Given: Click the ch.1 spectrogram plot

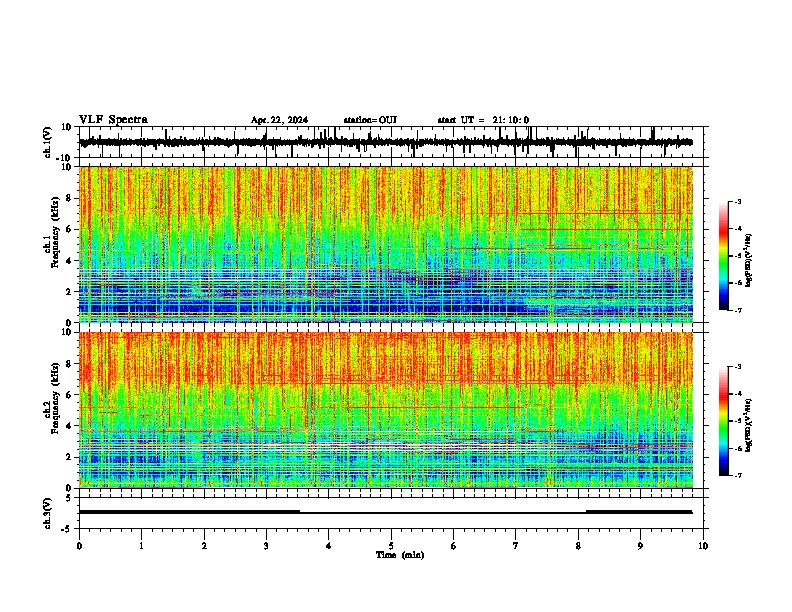Looking at the screenshot, I should [x=386, y=244].
